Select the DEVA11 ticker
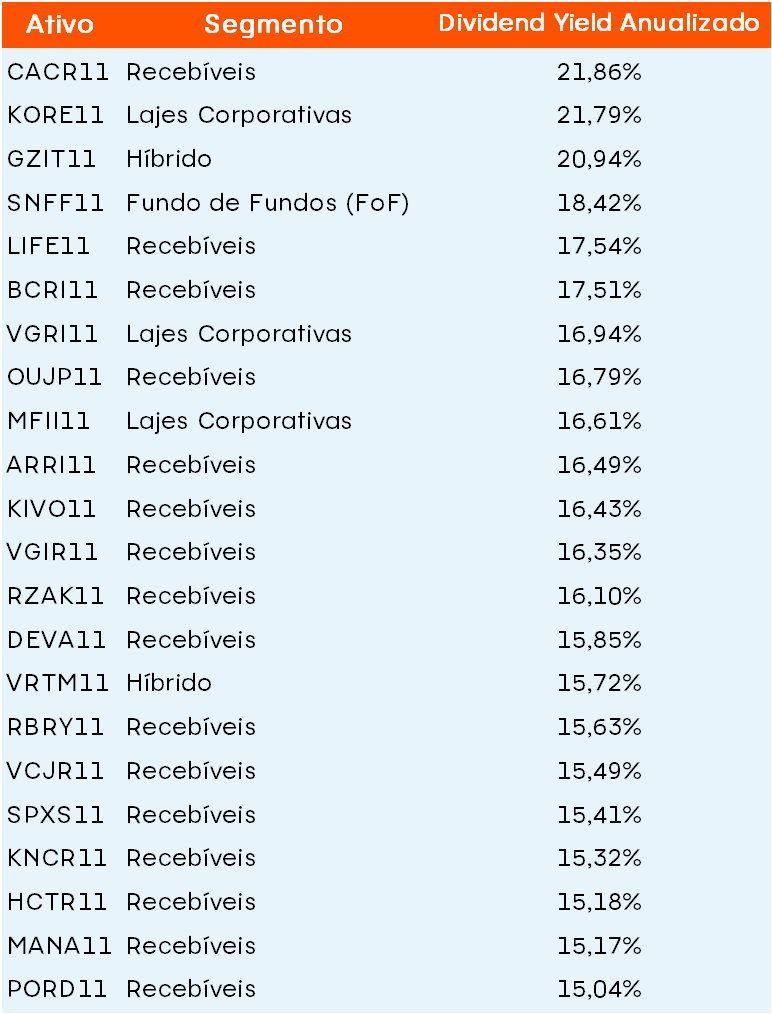Image resolution: width=772 pixels, height=1014 pixels. point(56,640)
